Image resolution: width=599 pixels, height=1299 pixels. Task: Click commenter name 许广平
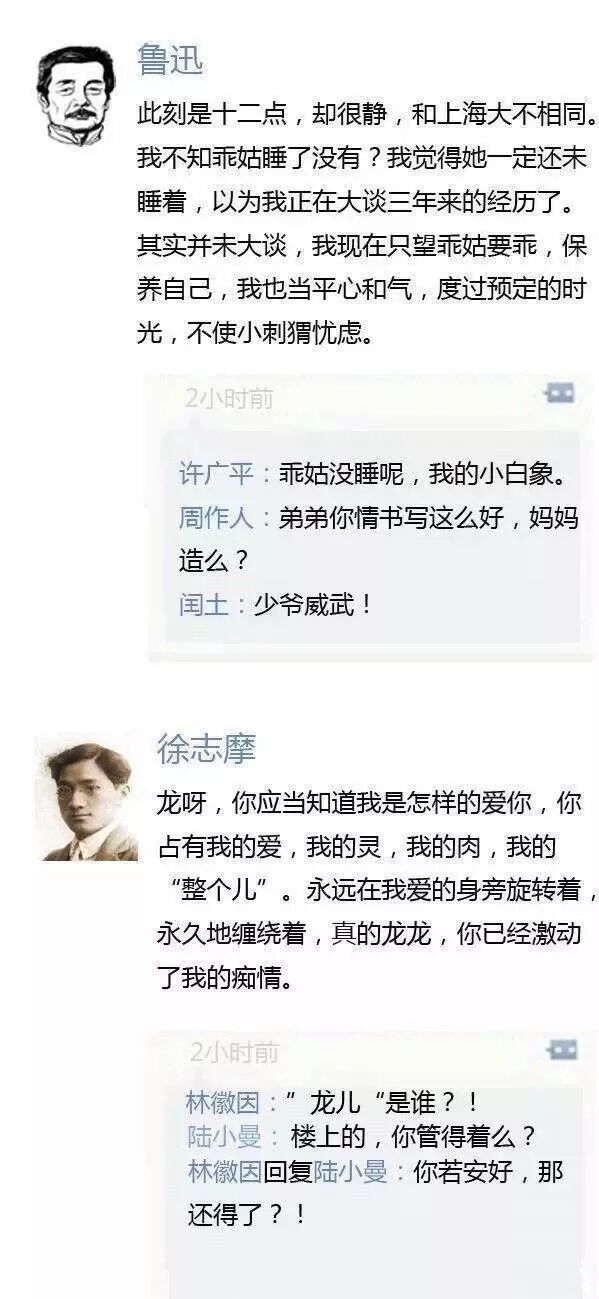click(215, 473)
